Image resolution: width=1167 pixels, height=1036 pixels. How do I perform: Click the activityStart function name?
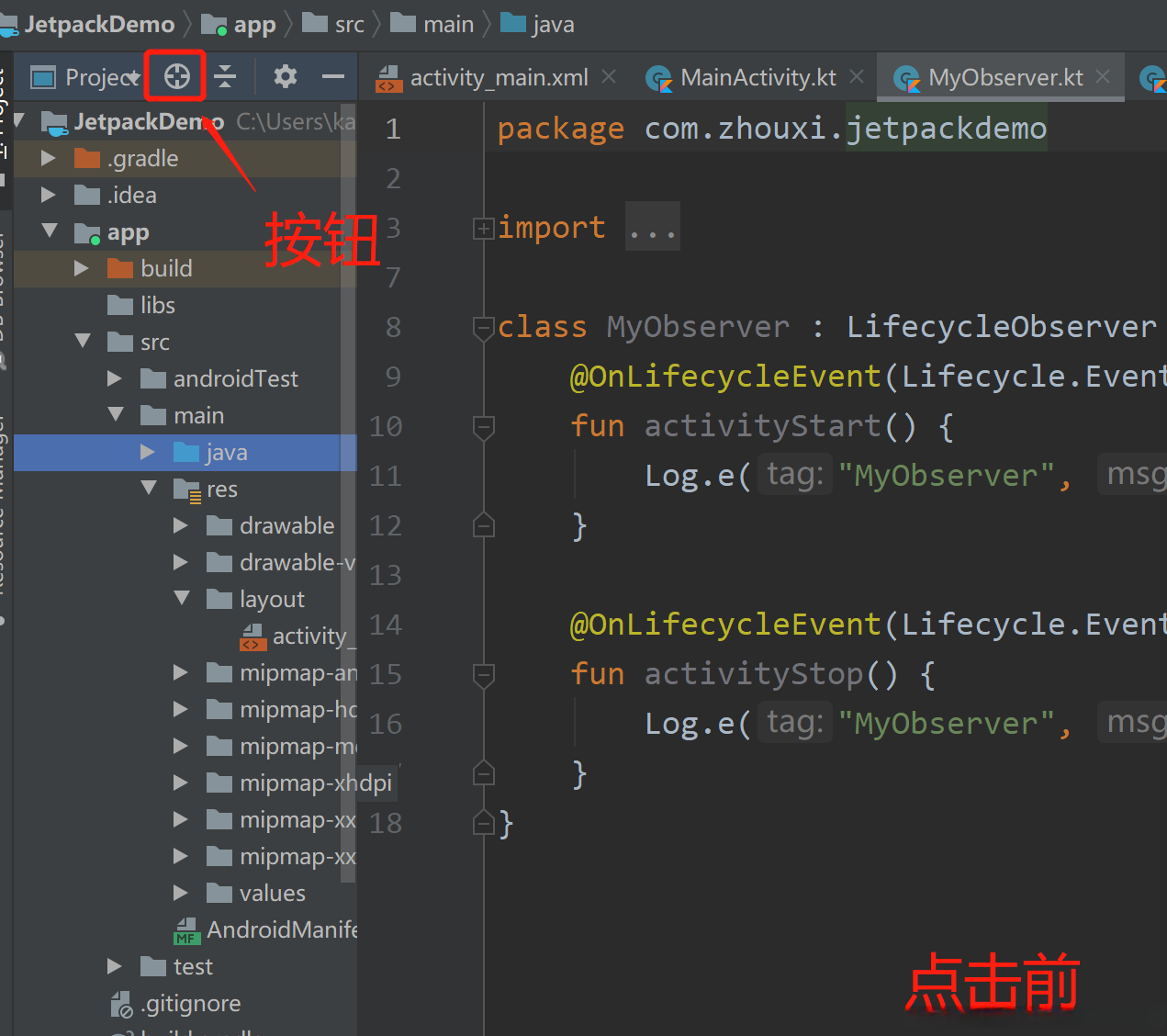[762, 426]
